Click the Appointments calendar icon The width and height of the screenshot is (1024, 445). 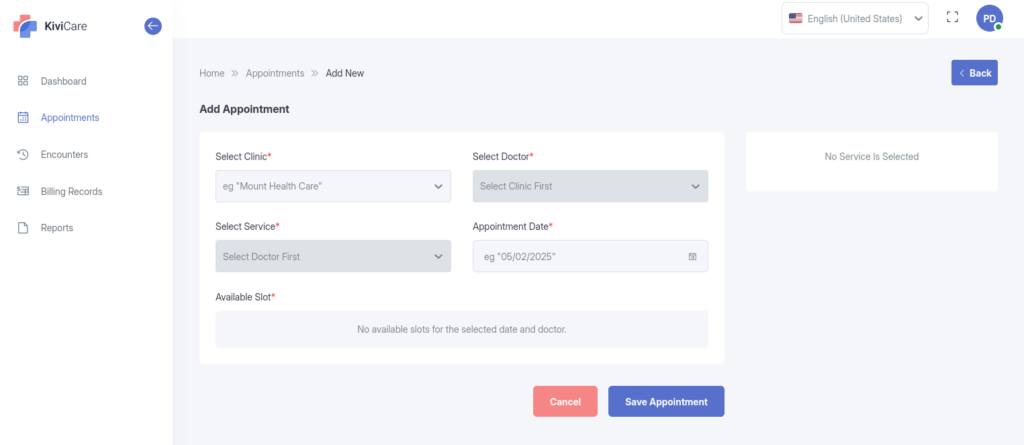click(x=23, y=118)
